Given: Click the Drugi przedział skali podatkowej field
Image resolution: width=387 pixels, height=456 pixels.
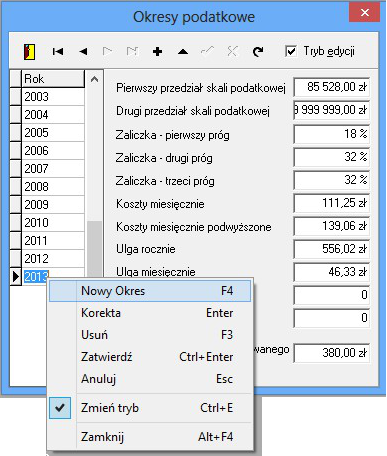Looking at the screenshot, I should pos(332,110).
